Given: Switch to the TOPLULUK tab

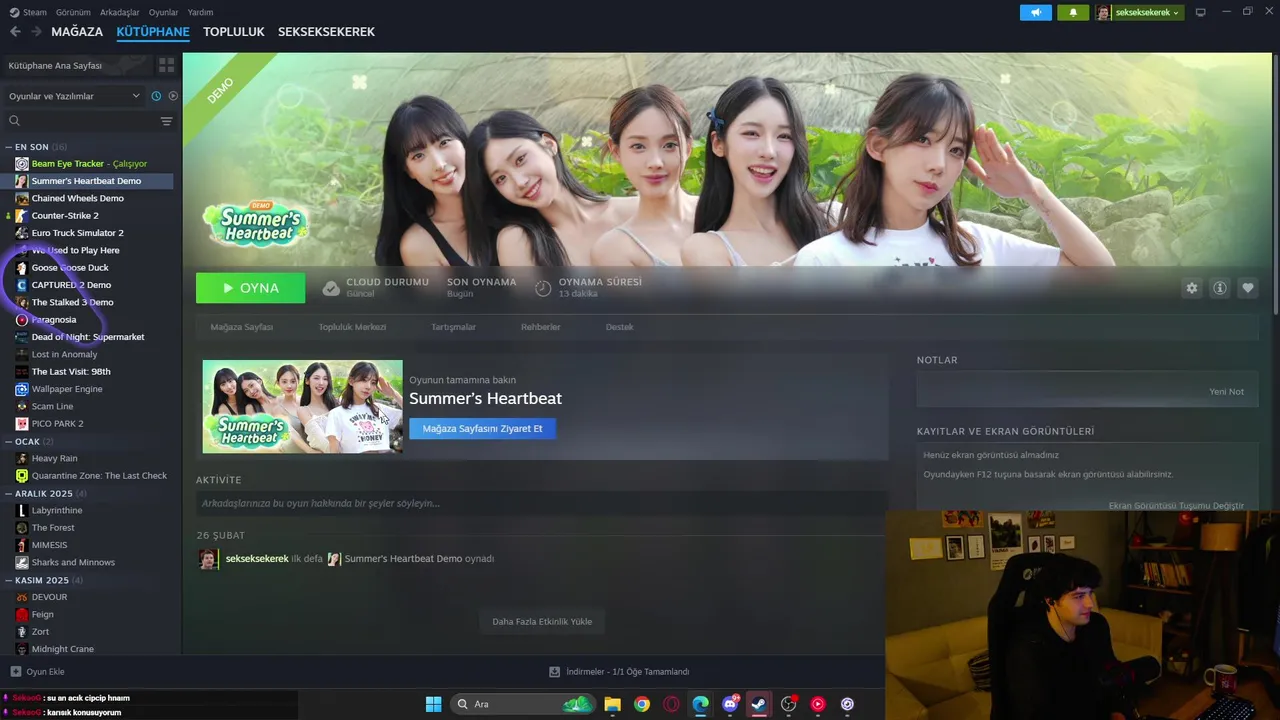Looking at the screenshot, I should [x=234, y=32].
